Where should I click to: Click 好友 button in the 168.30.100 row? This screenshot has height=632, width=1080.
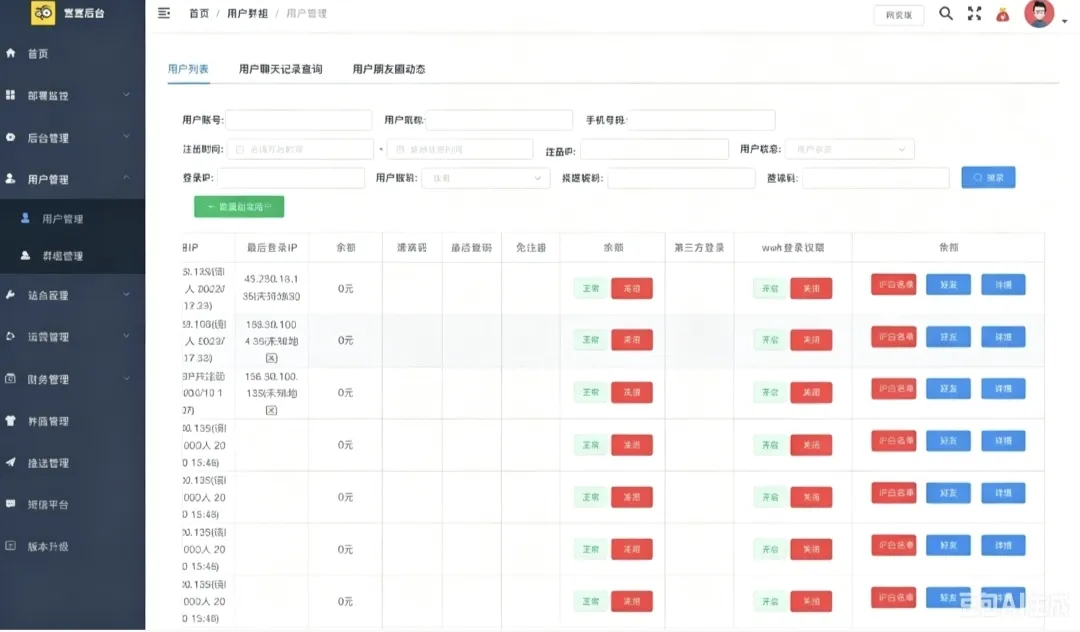click(948, 337)
